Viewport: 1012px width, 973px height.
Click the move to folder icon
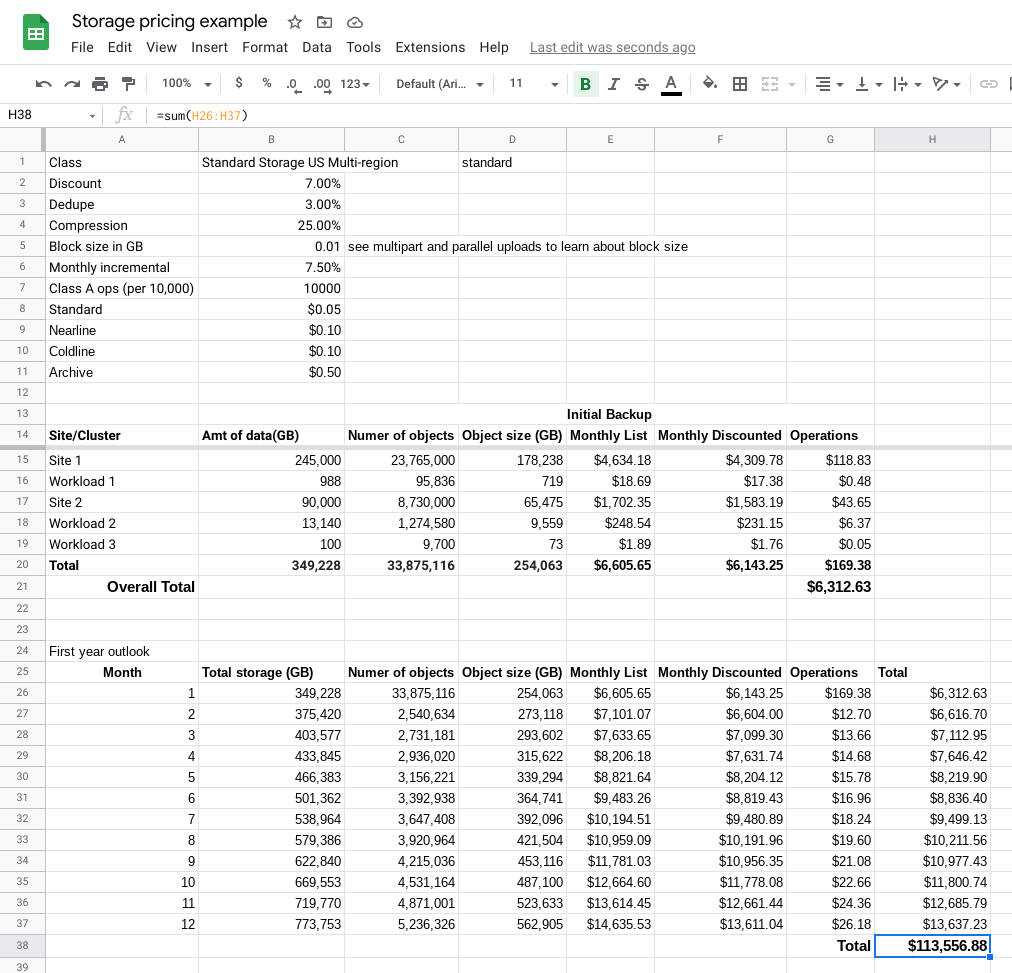[324, 22]
